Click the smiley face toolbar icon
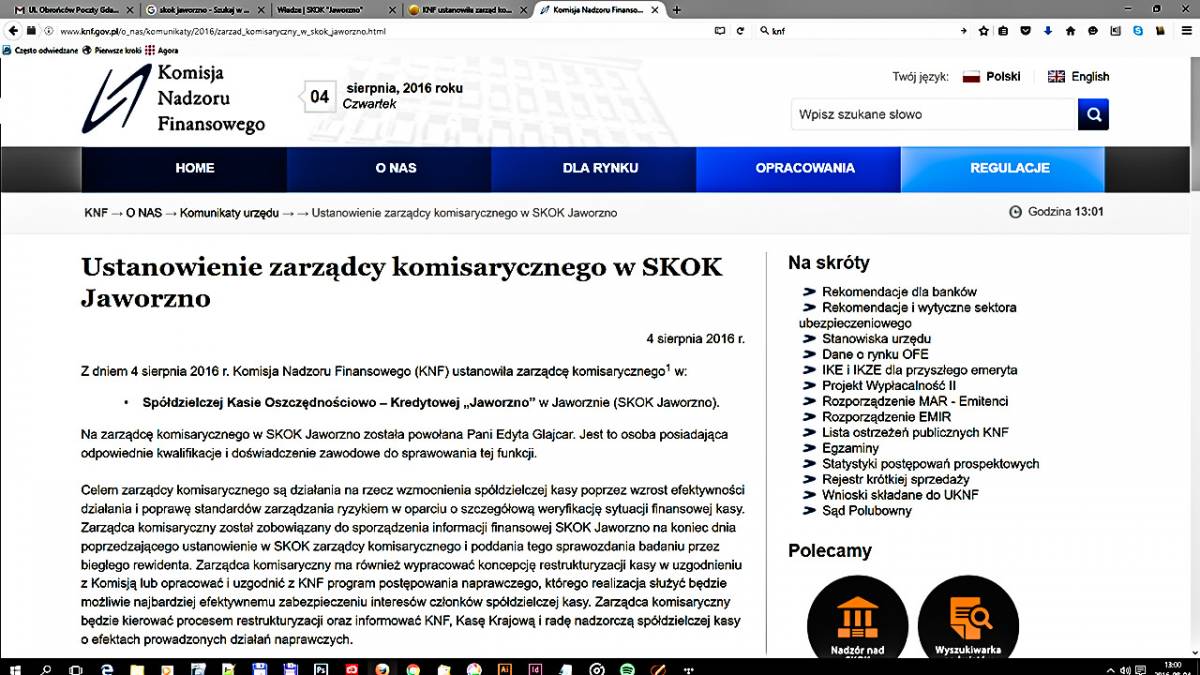The height and width of the screenshot is (675, 1200). (x=1093, y=31)
